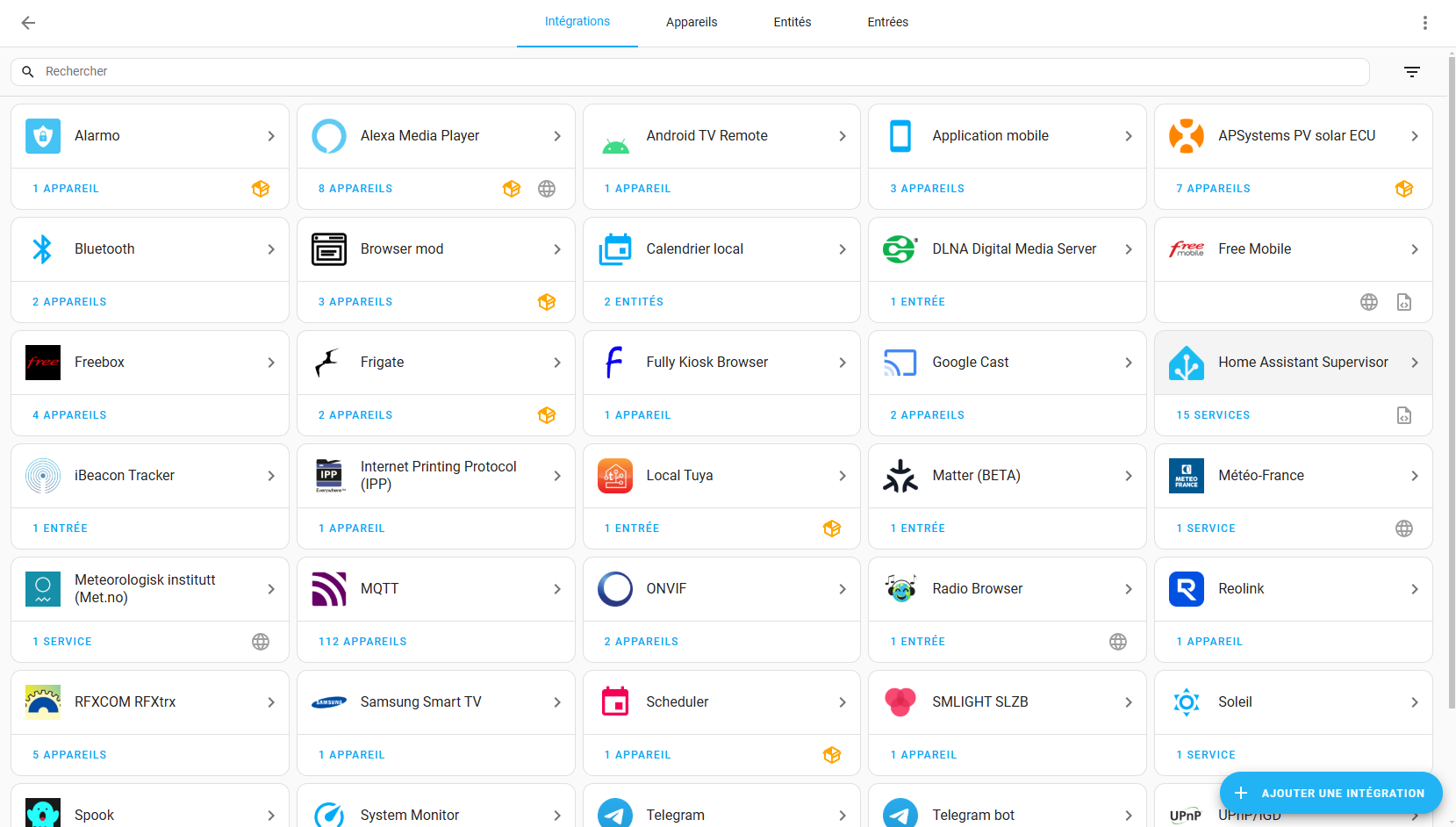Click the Météo-France cloud globe icon
1456x827 pixels.
(1404, 529)
